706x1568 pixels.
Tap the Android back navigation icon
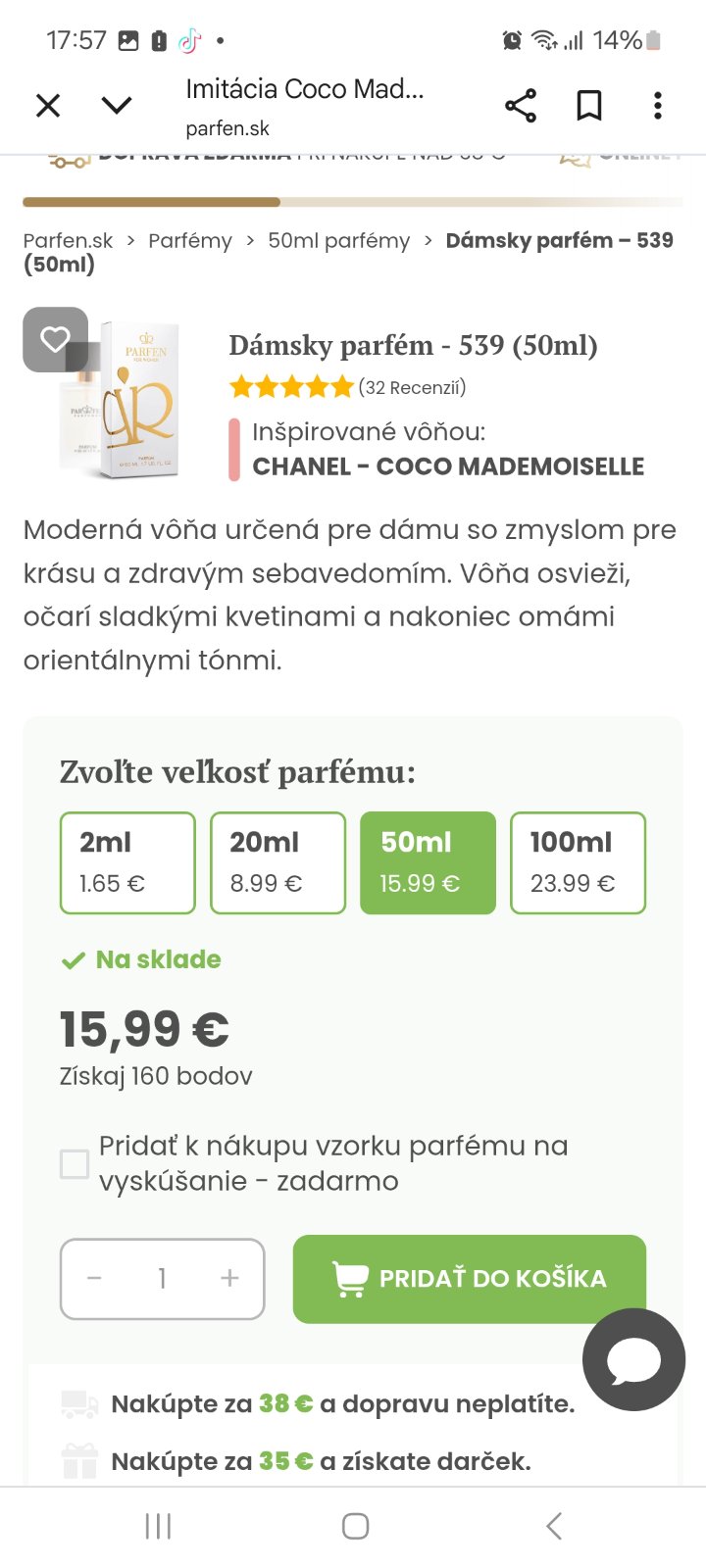tap(554, 1526)
